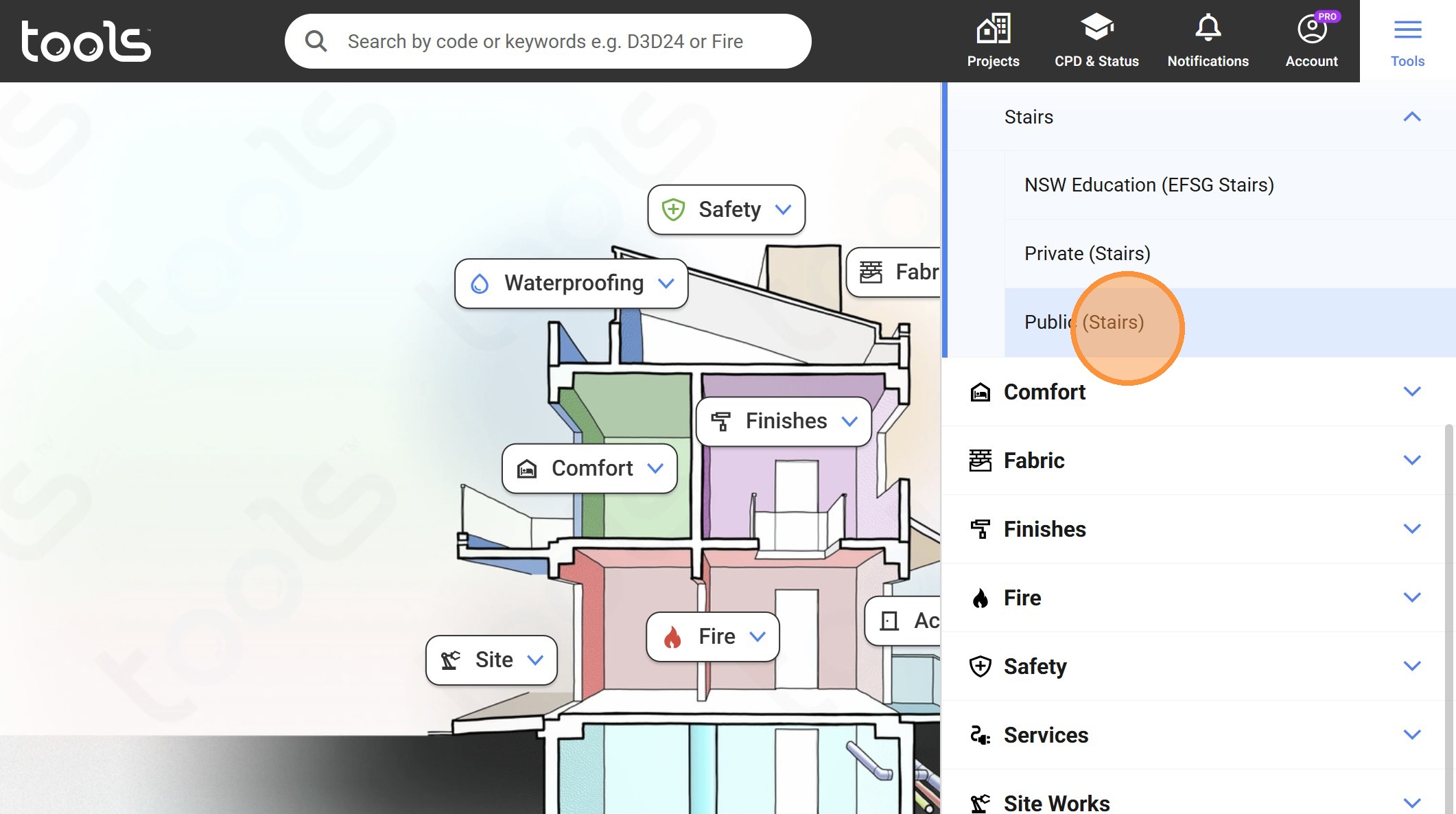Open the Site dropdown on the building

pyautogui.click(x=491, y=660)
